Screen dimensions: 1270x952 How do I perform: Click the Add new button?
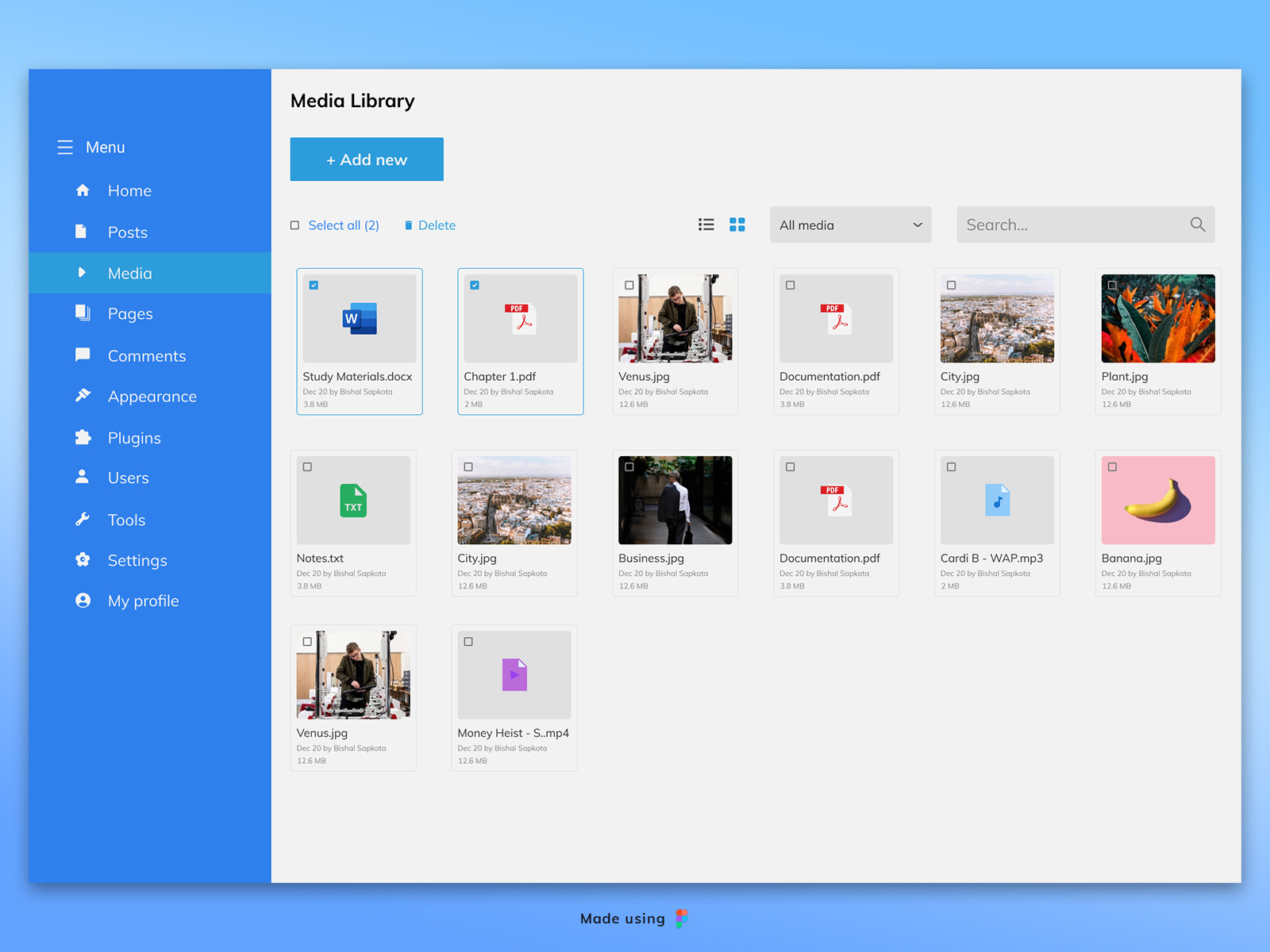(366, 159)
